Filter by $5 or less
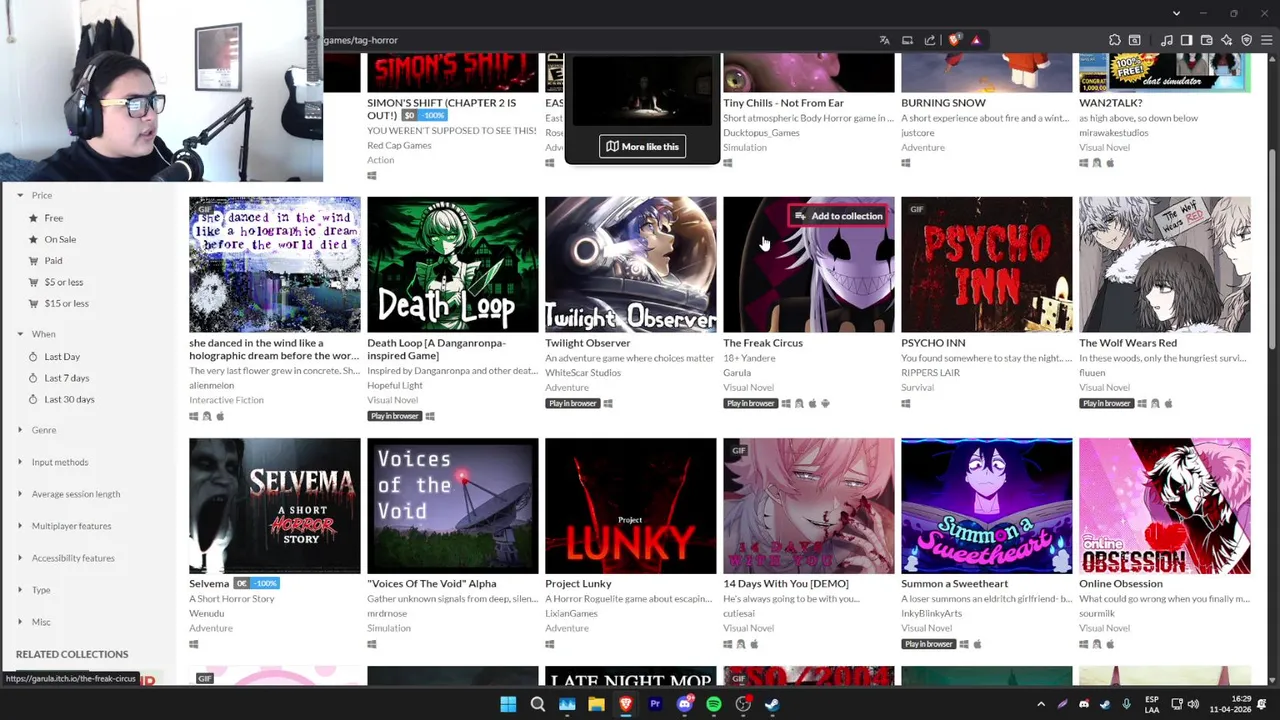 click(63, 282)
